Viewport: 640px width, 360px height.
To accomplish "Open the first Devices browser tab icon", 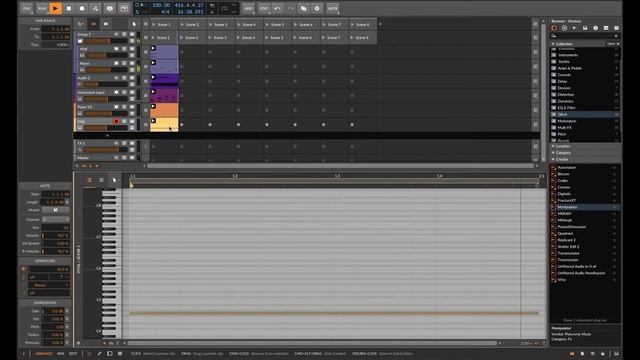I will 554,28.
